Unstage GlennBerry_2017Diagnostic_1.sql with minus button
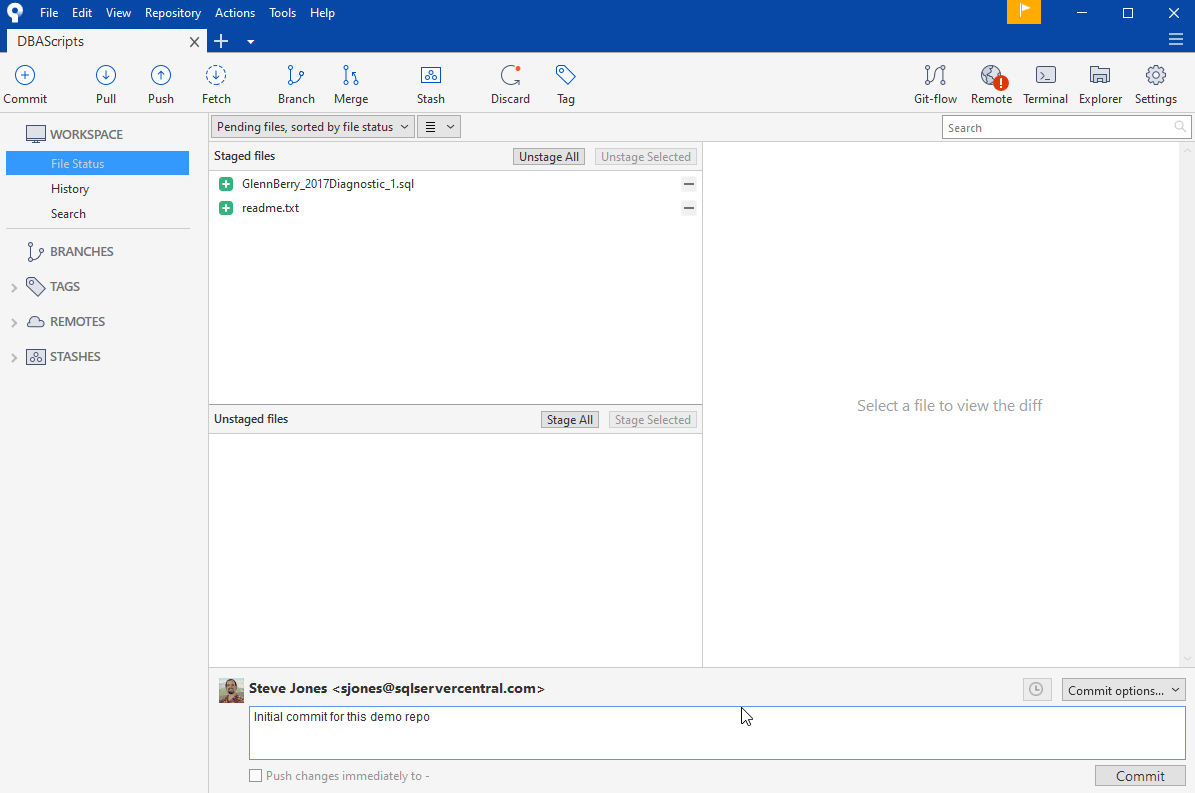 [x=688, y=184]
